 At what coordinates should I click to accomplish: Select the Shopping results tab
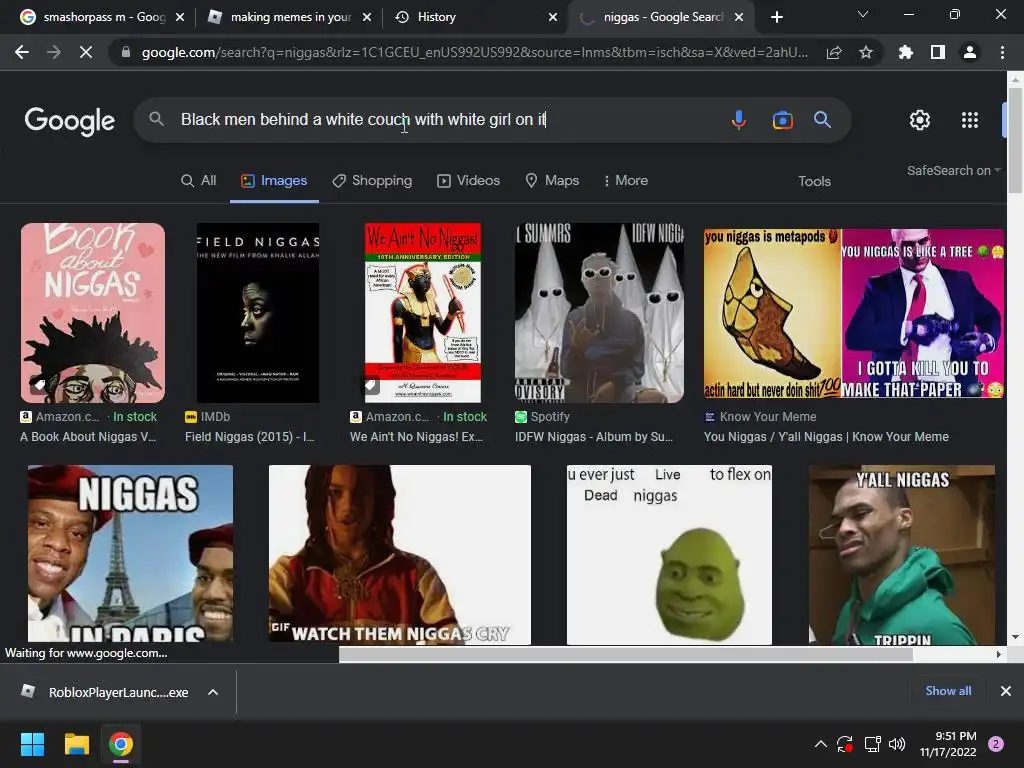[372, 180]
